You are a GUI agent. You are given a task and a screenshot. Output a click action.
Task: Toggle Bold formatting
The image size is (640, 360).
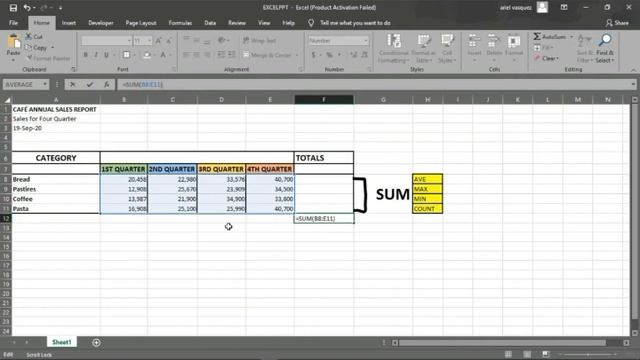tap(85, 55)
